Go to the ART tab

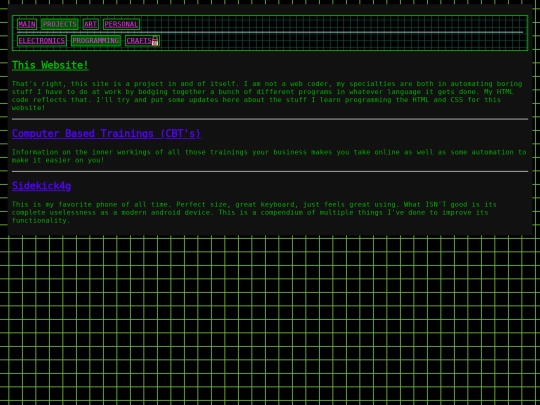pos(91,24)
